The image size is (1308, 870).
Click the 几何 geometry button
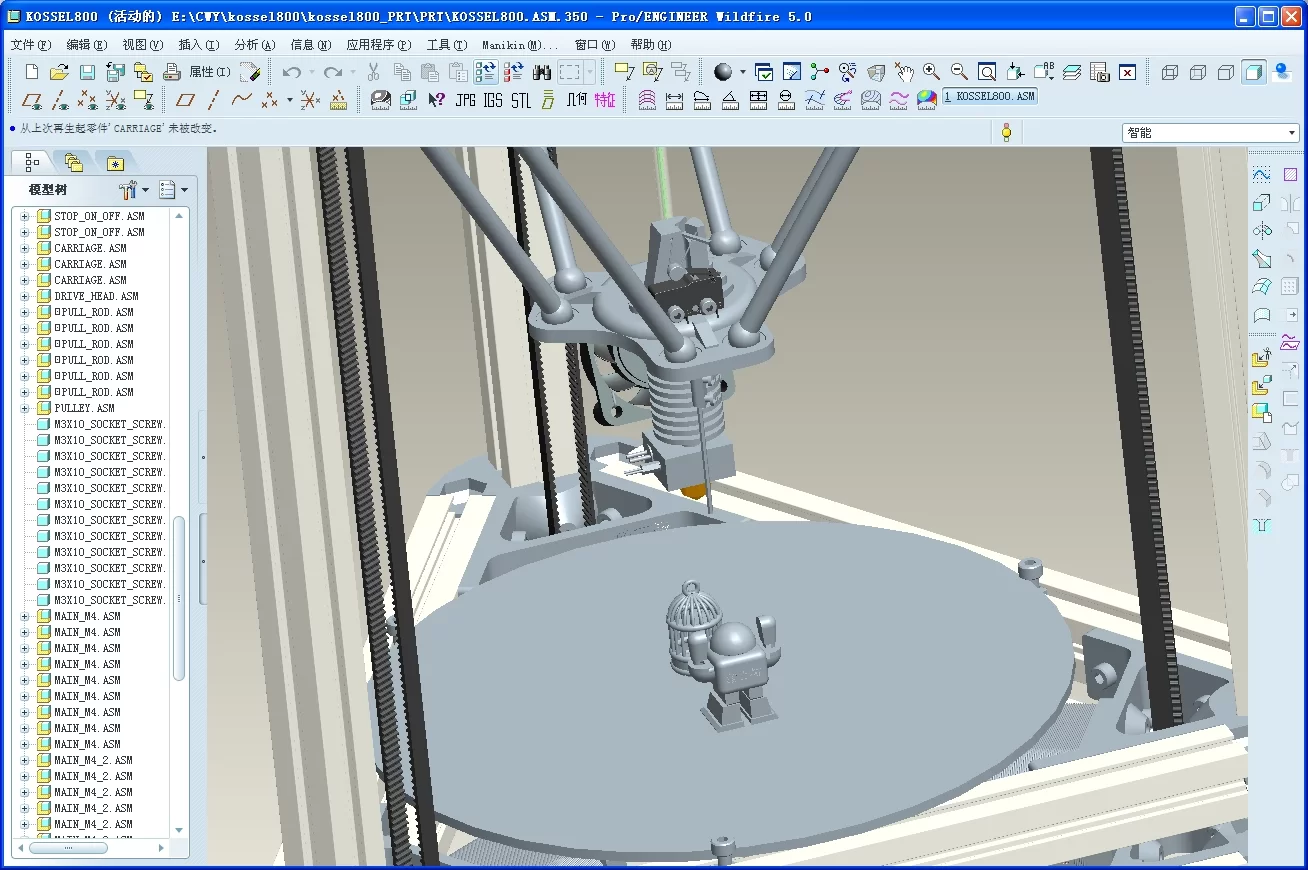point(576,100)
